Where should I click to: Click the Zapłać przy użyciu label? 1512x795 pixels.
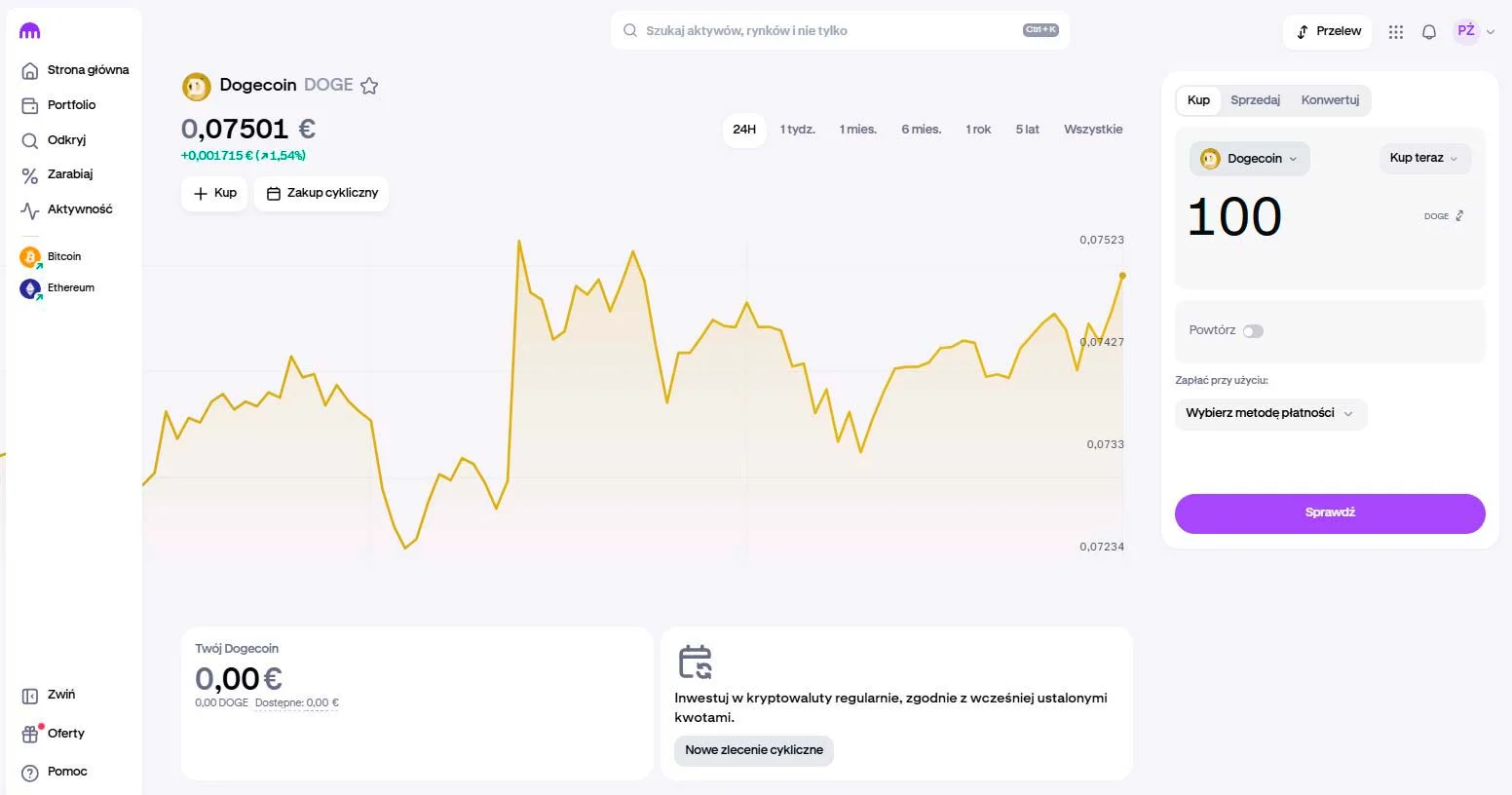(1222, 381)
